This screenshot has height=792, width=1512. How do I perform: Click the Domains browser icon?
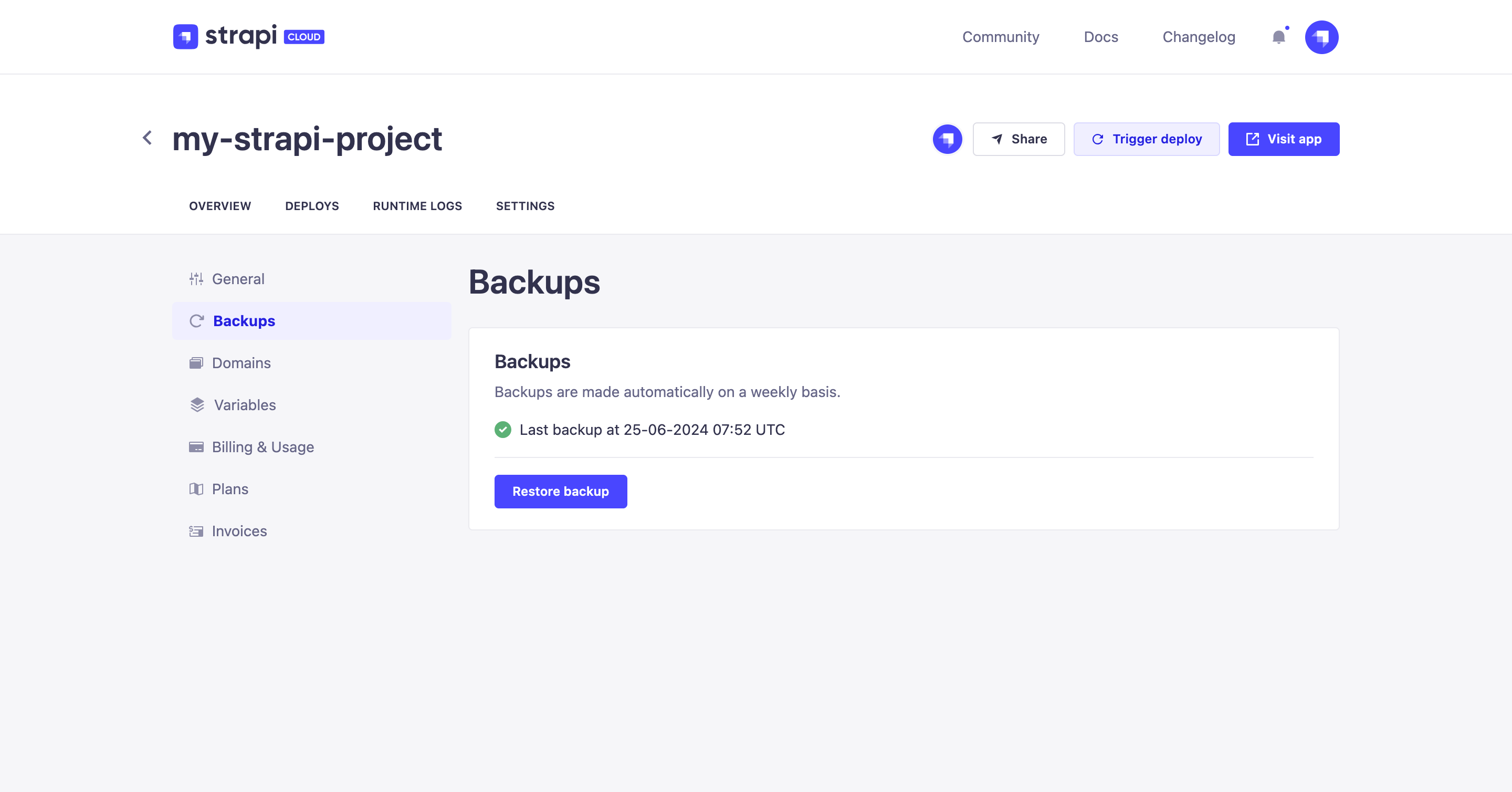pyautogui.click(x=197, y=363)
